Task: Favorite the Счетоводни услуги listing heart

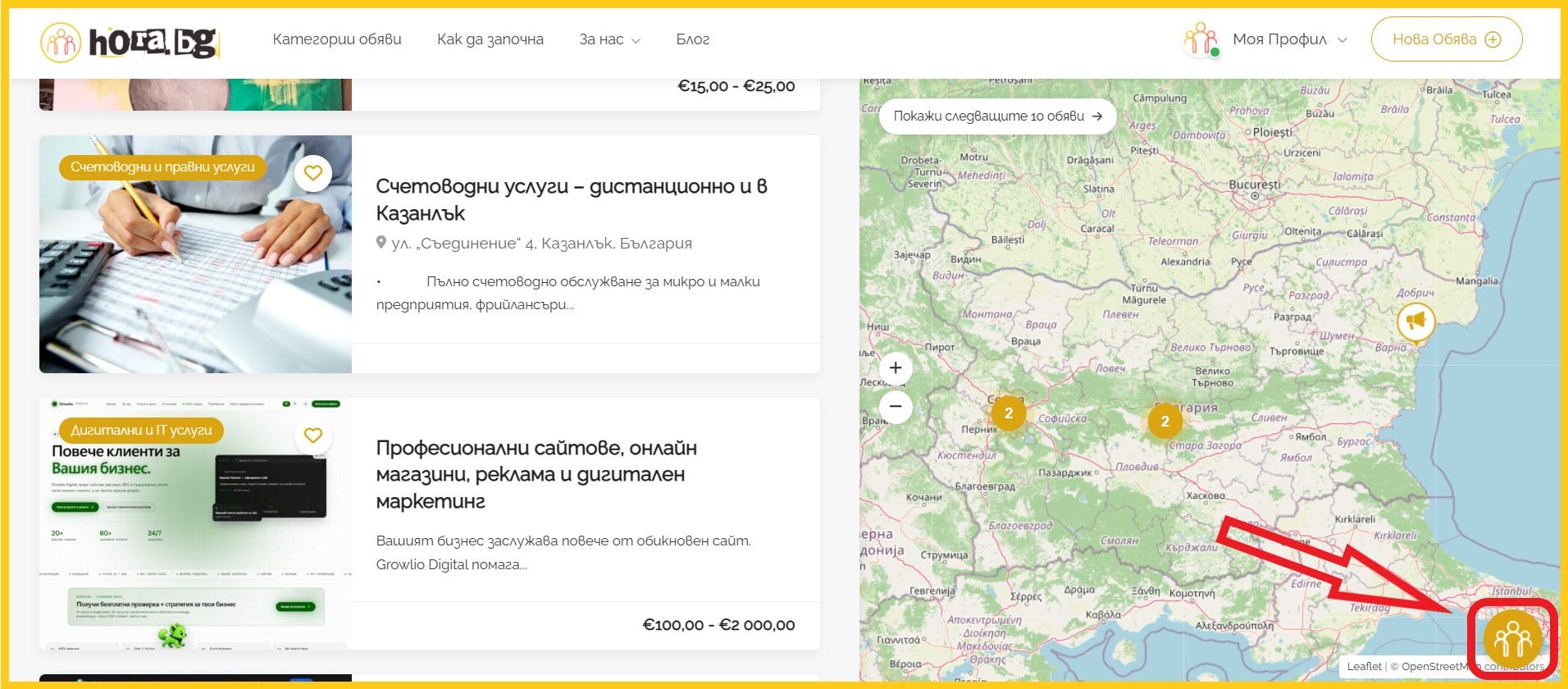Action: click(312, 173)
